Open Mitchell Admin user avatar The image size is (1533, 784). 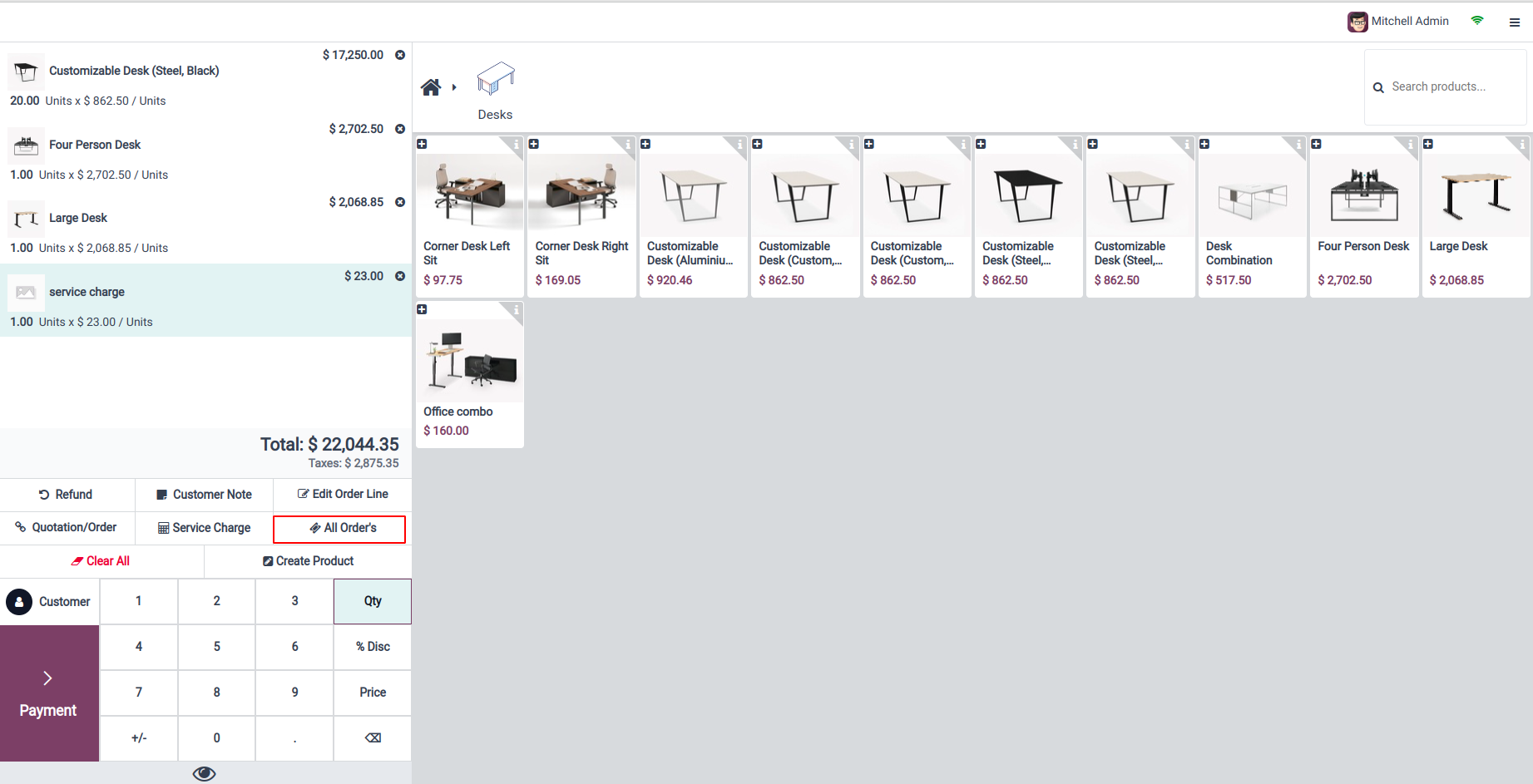(x=1357, y=22)
